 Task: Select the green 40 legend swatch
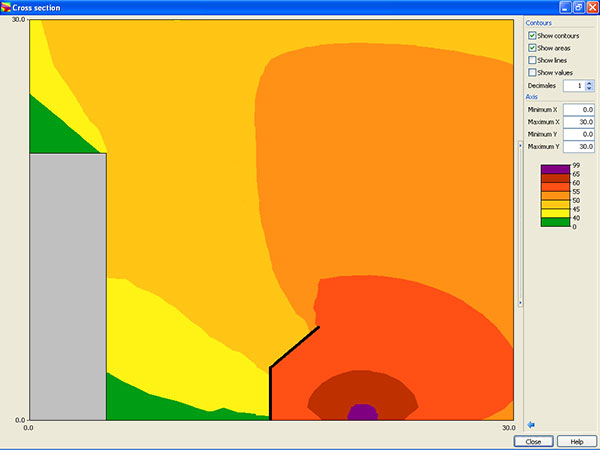tap(555, 222)
